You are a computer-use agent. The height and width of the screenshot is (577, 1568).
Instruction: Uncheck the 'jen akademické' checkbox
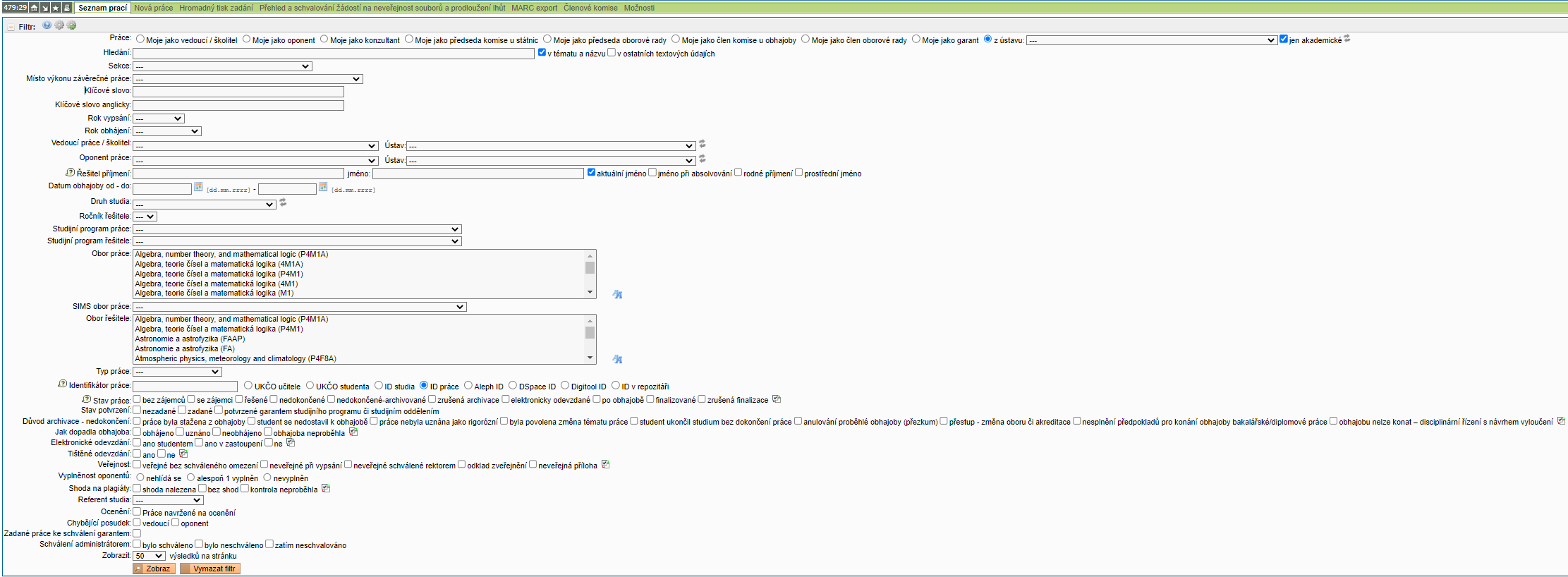1284,40
